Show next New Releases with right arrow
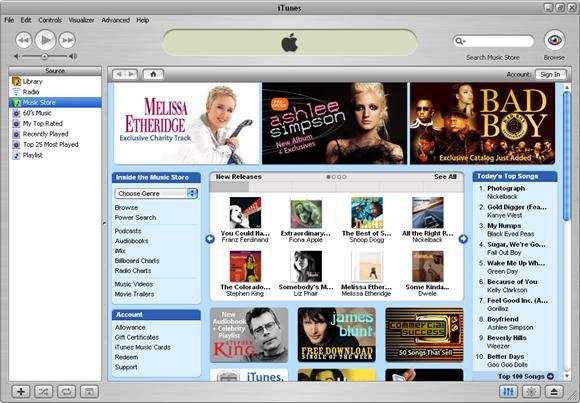The height and width of the screenshot is (403, 580). point(463,239)
